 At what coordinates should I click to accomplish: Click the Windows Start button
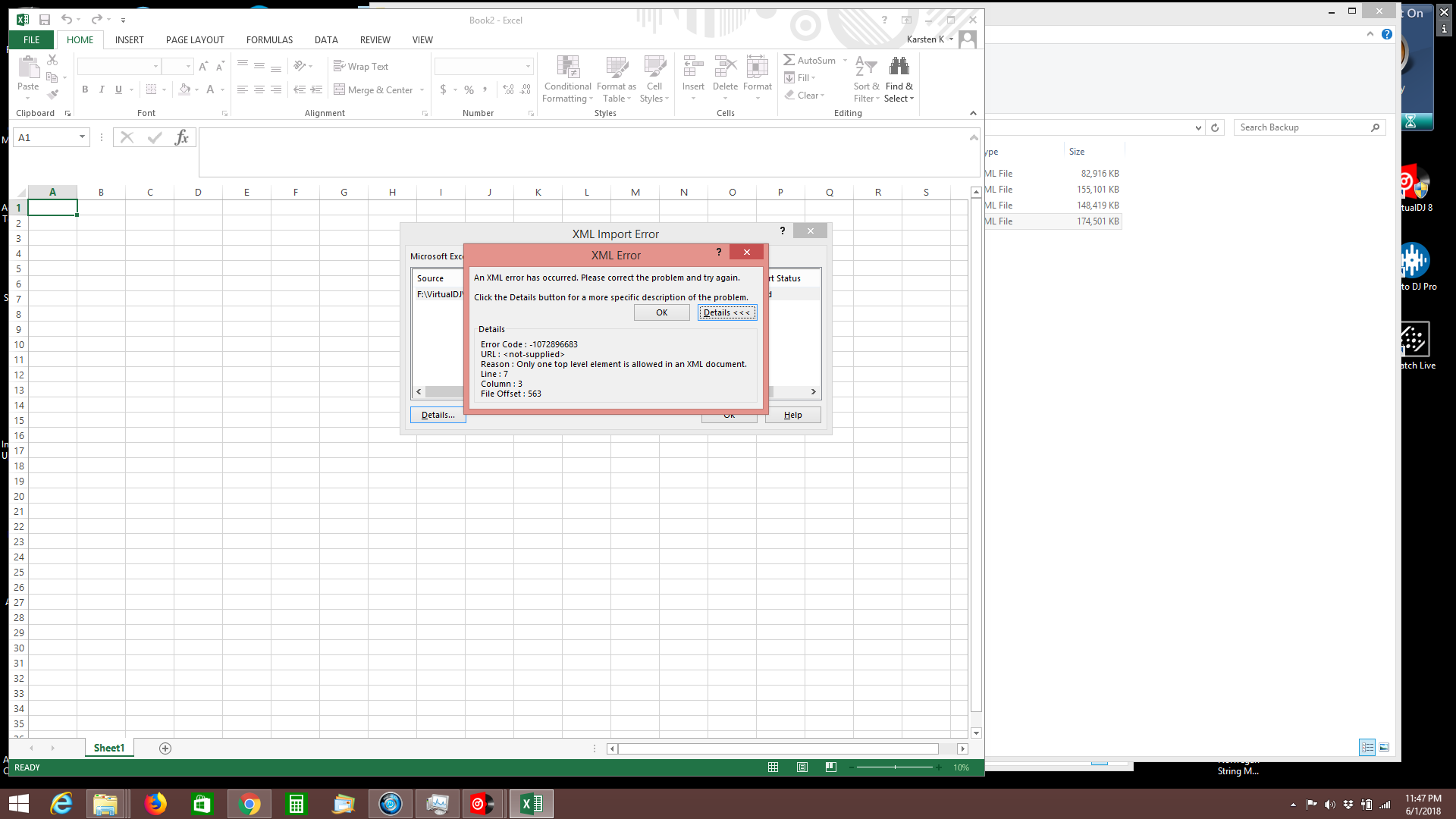pyautogui.click(x=19, y=803)
